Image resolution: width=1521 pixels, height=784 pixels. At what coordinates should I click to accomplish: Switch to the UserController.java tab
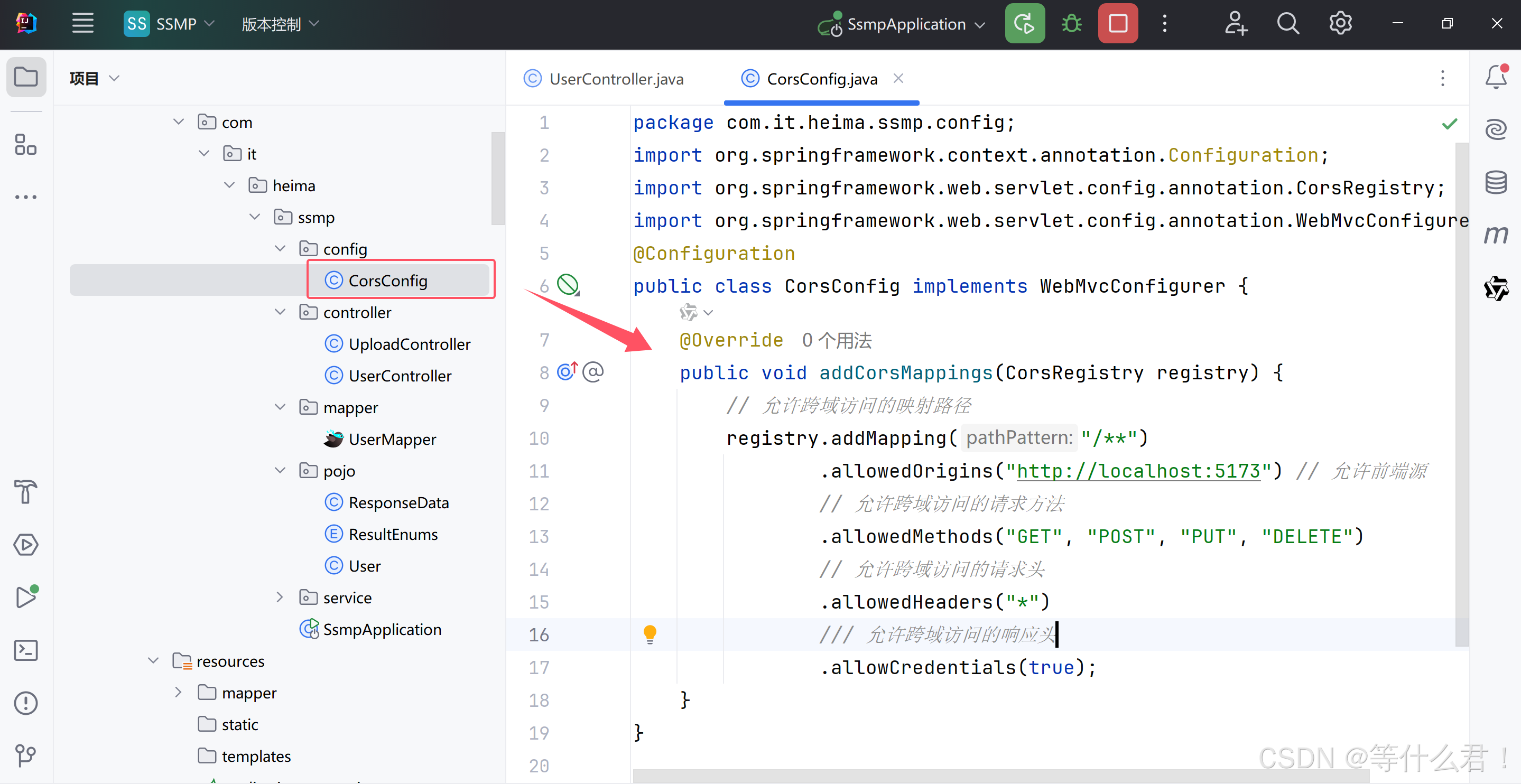coord(616,79)
